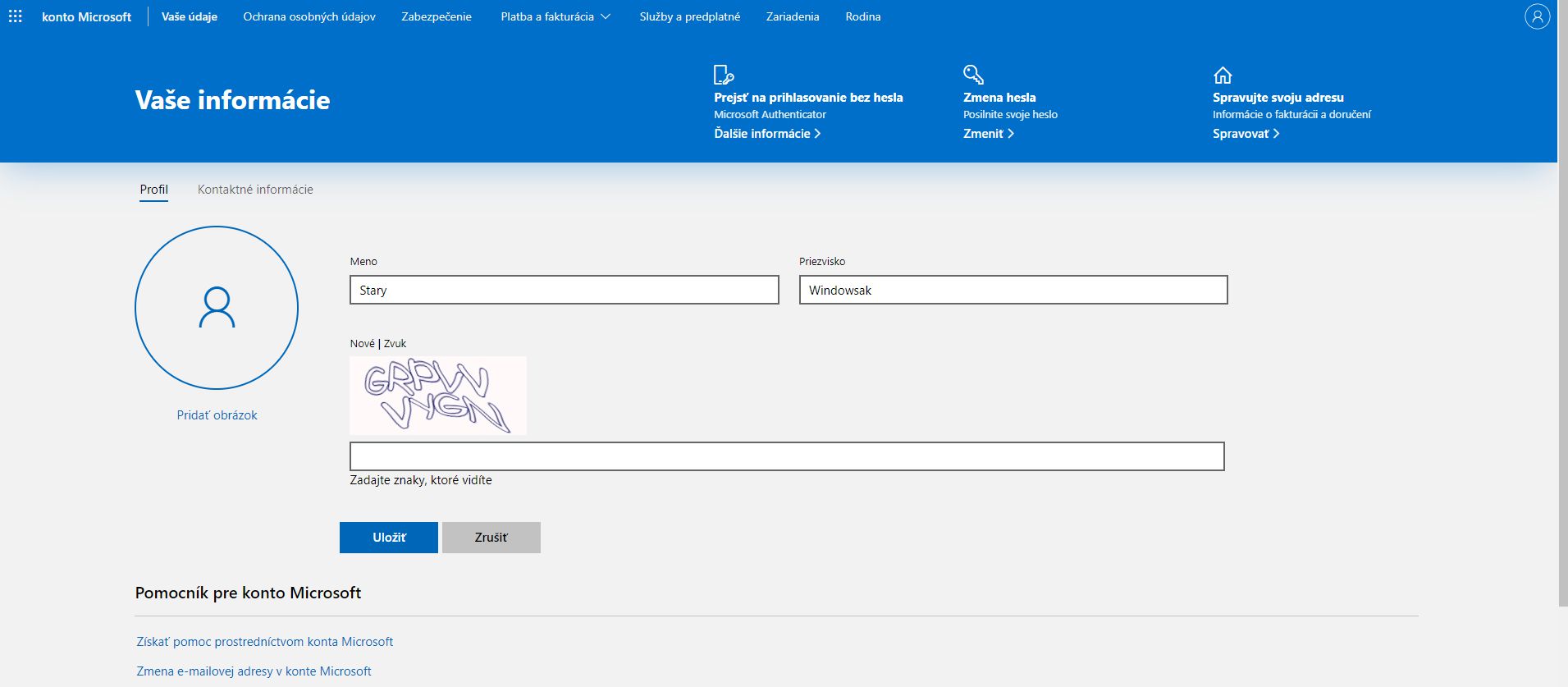Go to Zabezpečenie menu item
The height and width of the screenshot is (687, 1568).
tap(437, 16)
